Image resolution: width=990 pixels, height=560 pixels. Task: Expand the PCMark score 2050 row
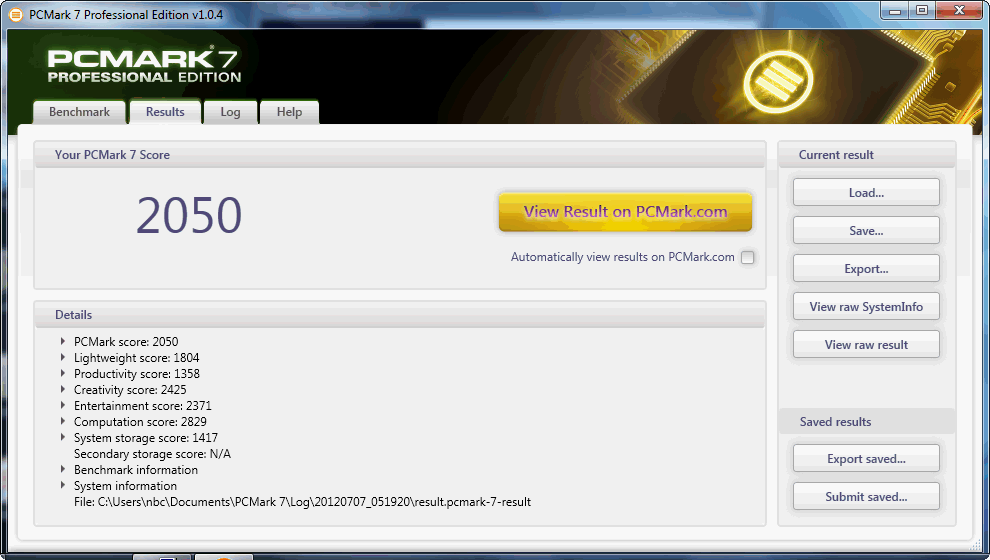click(63, 341)
